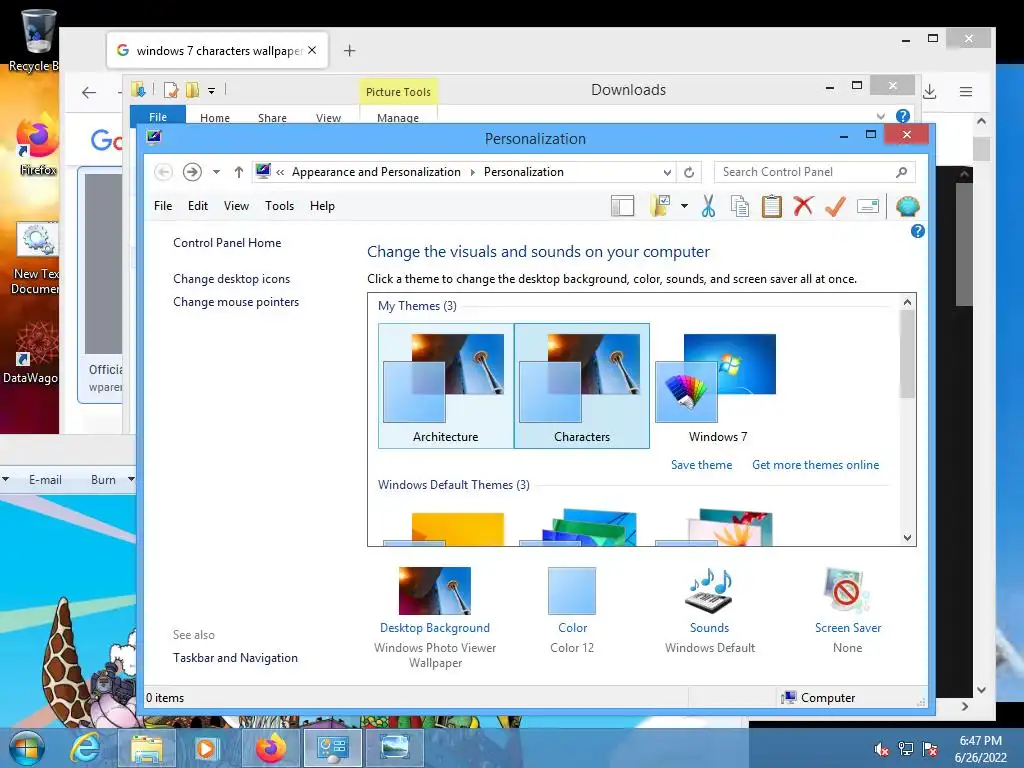Viewport: 1024px width, 768px height.
Task: Open the Help menu
Action: tap(322, 206)
